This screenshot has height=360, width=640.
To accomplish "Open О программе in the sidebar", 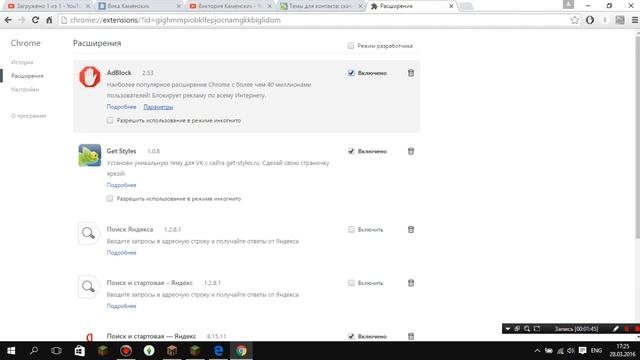I will click(x=29, y=116).
